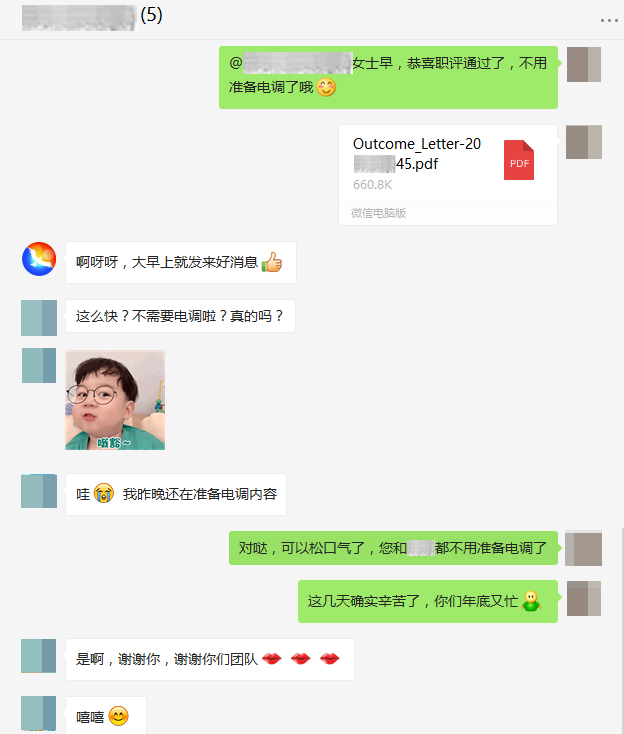
Task: Click the sender avatar beside the top green message
Action: pyautogui.click(x=584, y=65)
